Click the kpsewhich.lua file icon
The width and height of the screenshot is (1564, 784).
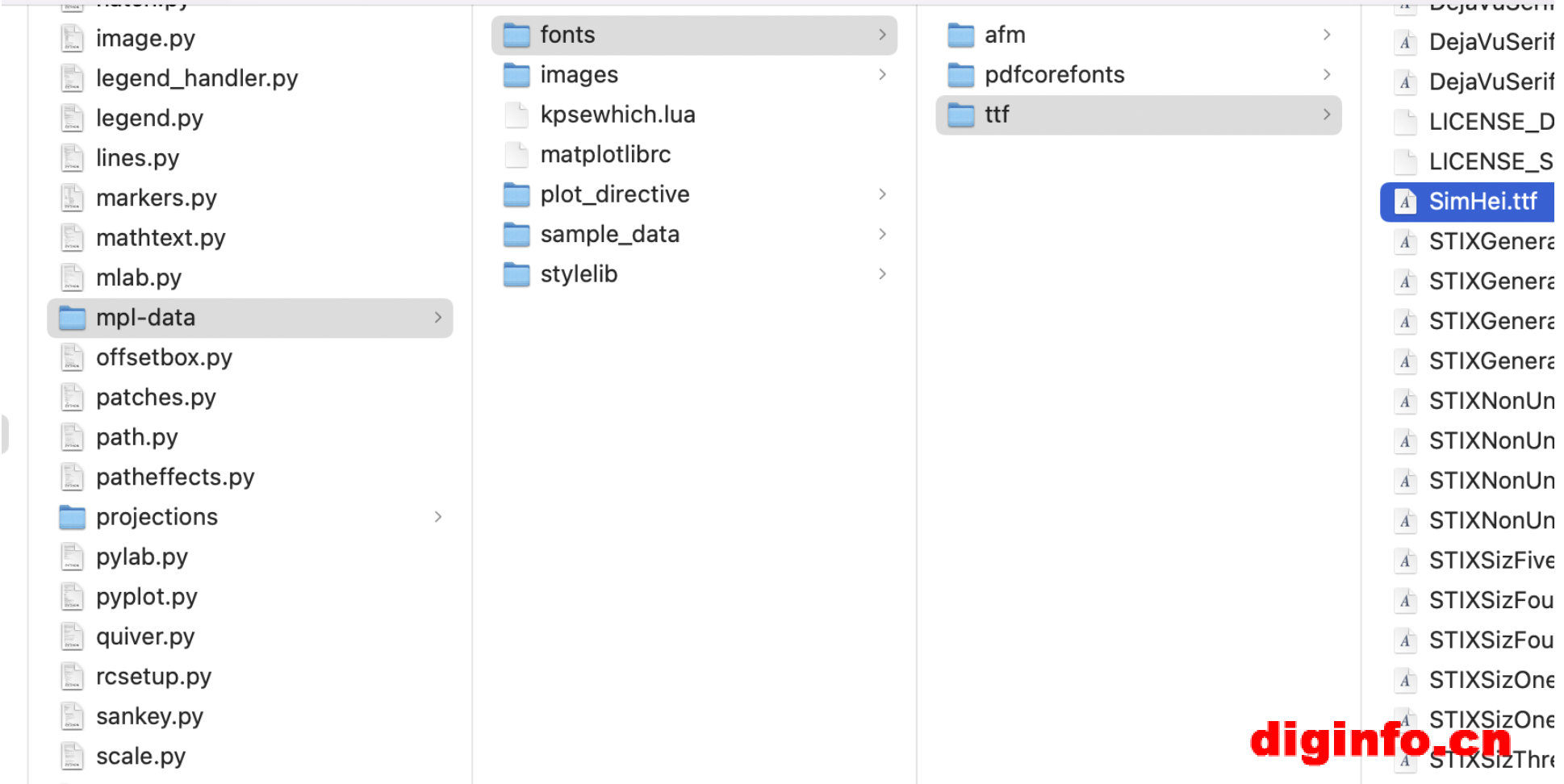(516, 115)
